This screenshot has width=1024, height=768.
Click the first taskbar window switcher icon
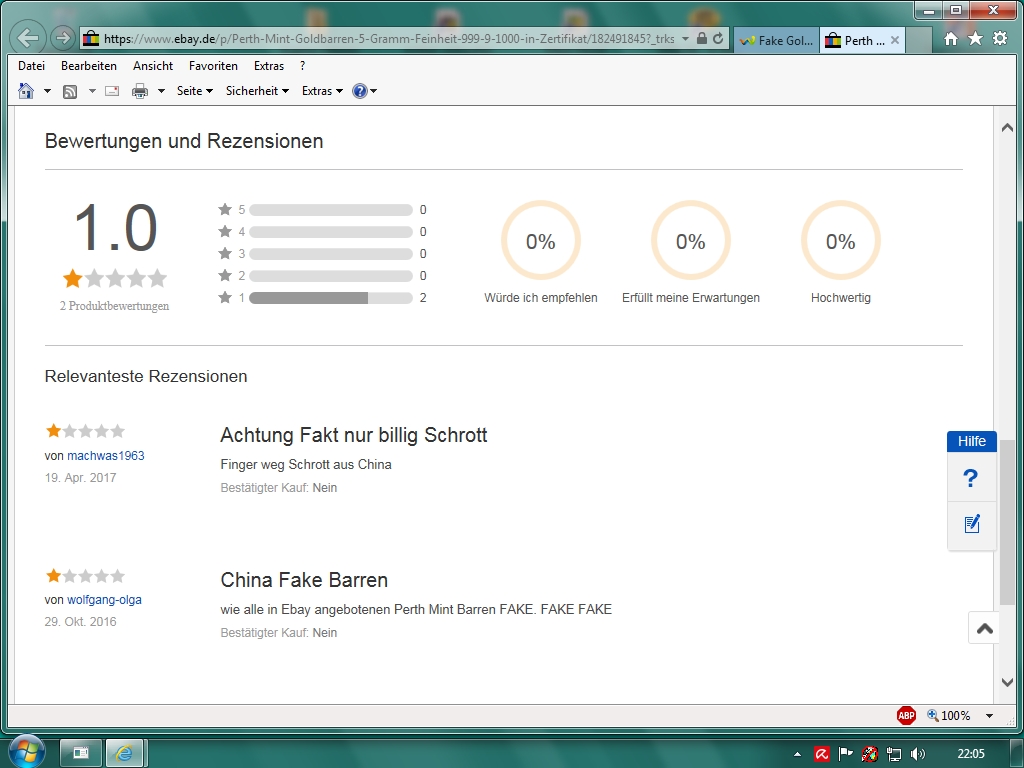81,754
